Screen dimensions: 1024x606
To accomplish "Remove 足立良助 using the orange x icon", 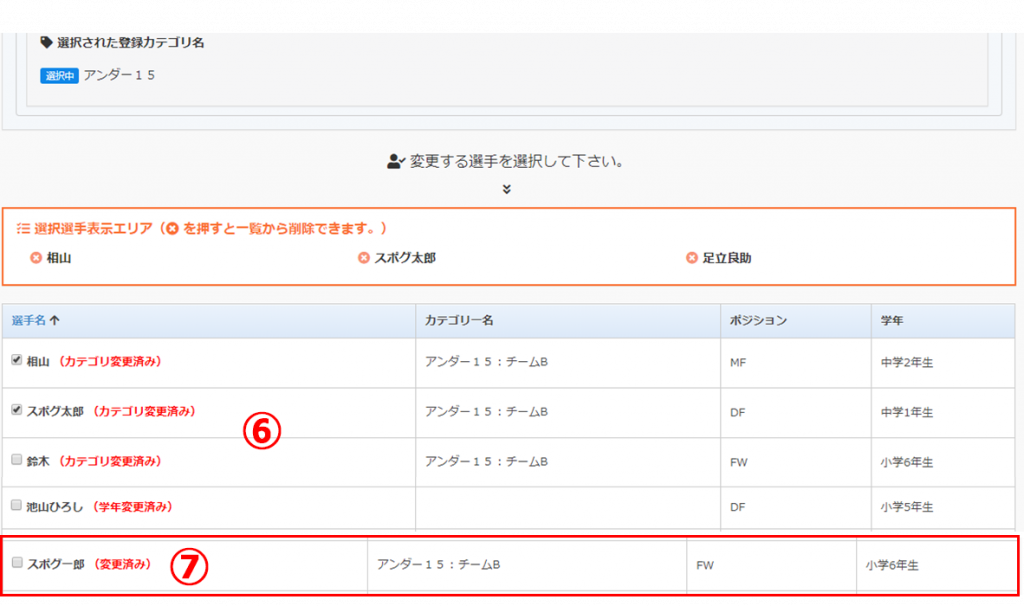I will pyautogui.click(x=691, y=258).
